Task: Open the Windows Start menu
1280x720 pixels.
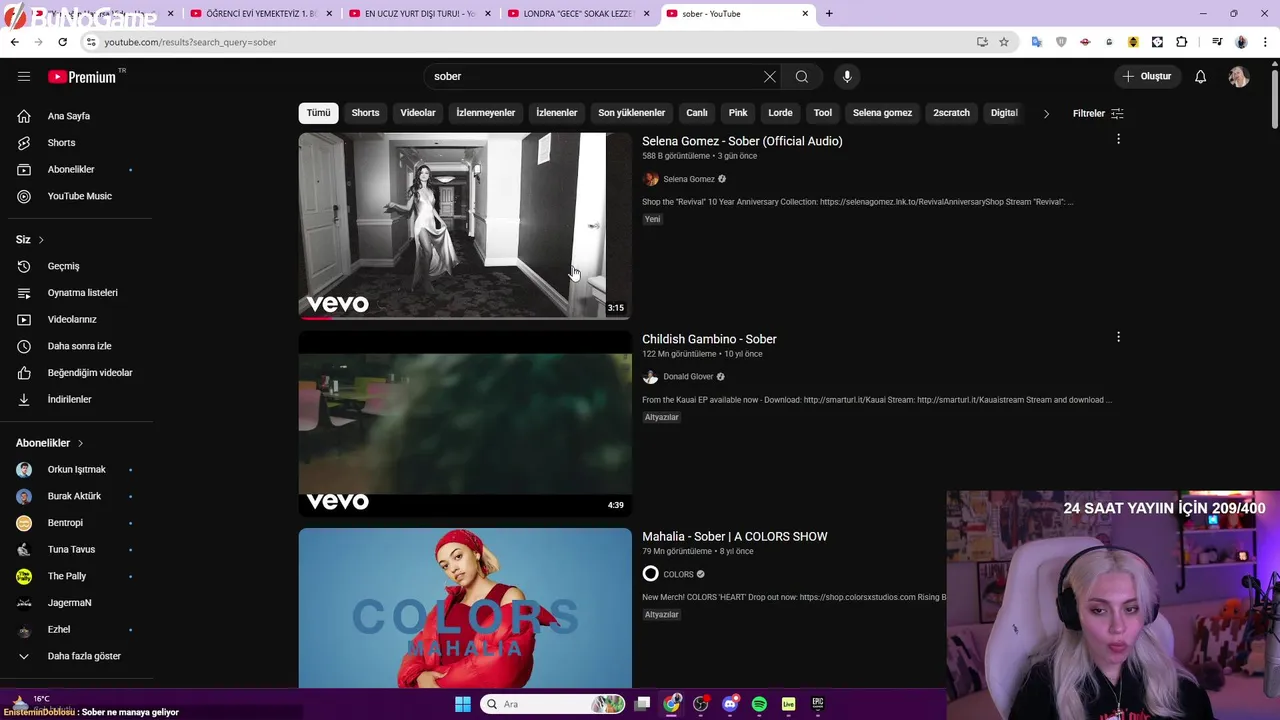Action: tap(463, 704)
